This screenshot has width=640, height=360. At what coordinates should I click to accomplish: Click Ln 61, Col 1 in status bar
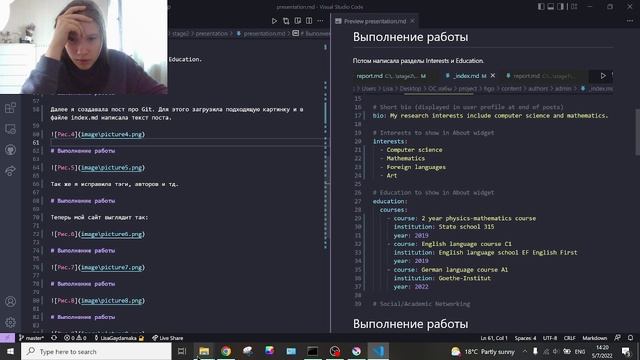tap(493, 338)
